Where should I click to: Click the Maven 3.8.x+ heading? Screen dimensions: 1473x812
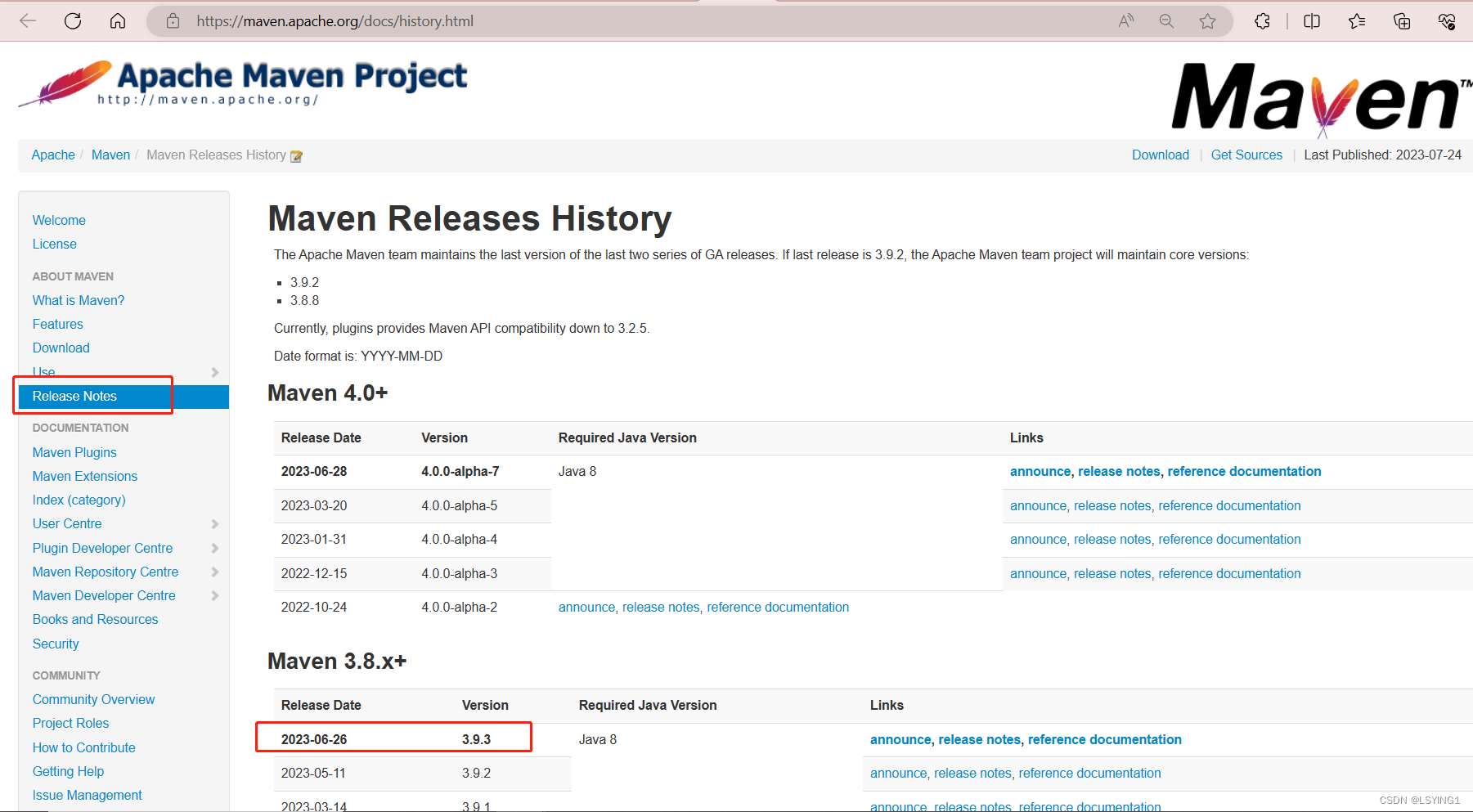pyautogui.click(x=337, y=661)
